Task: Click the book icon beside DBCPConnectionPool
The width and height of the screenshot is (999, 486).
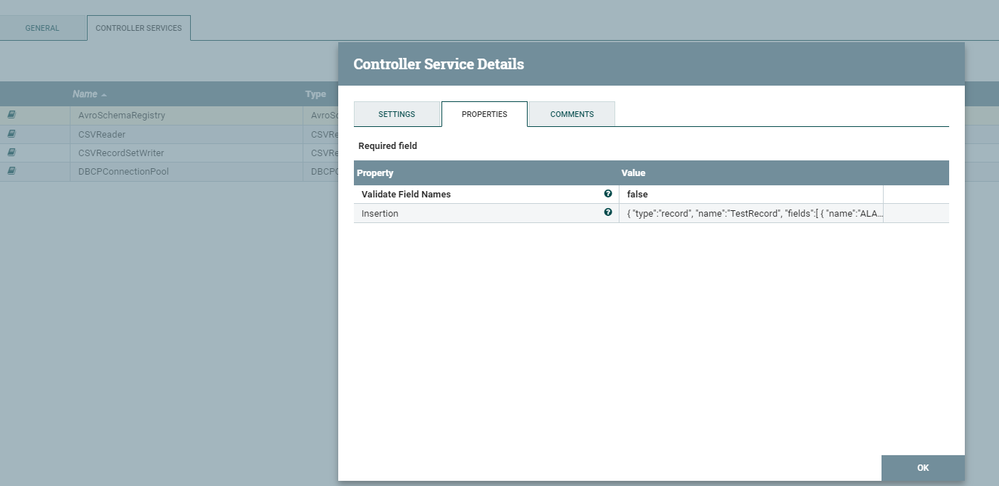Action: click(11, 171)
